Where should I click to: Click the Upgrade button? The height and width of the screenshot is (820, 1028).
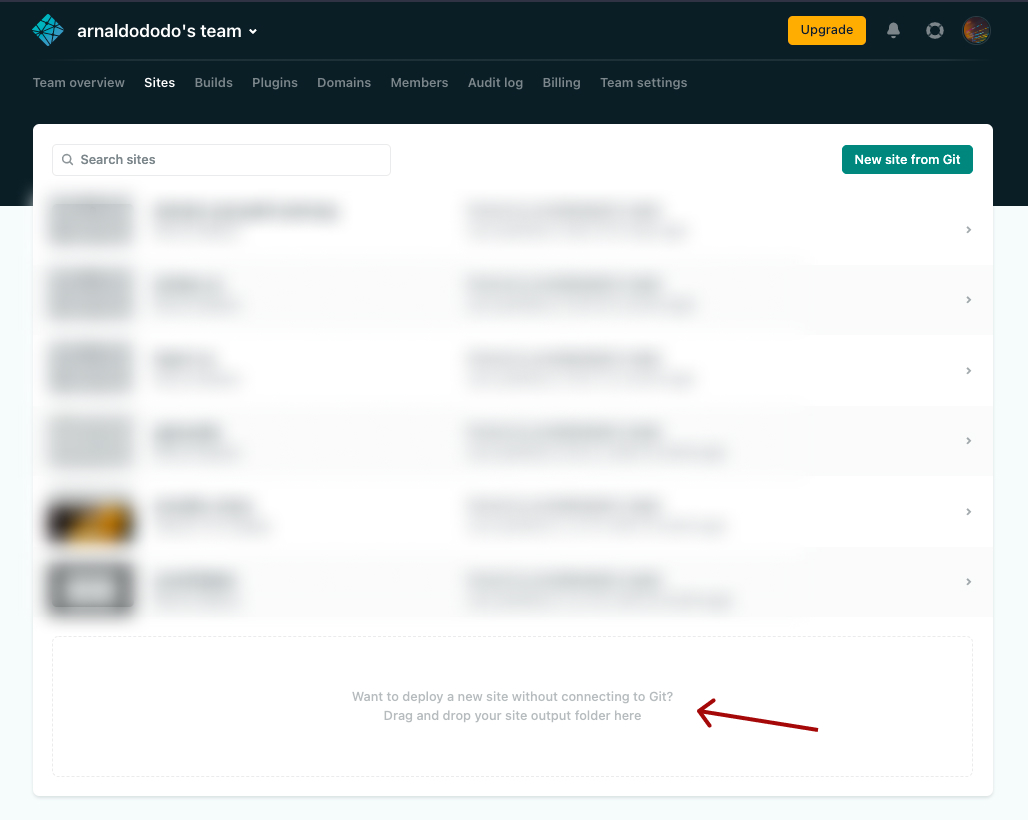(826, 30)
